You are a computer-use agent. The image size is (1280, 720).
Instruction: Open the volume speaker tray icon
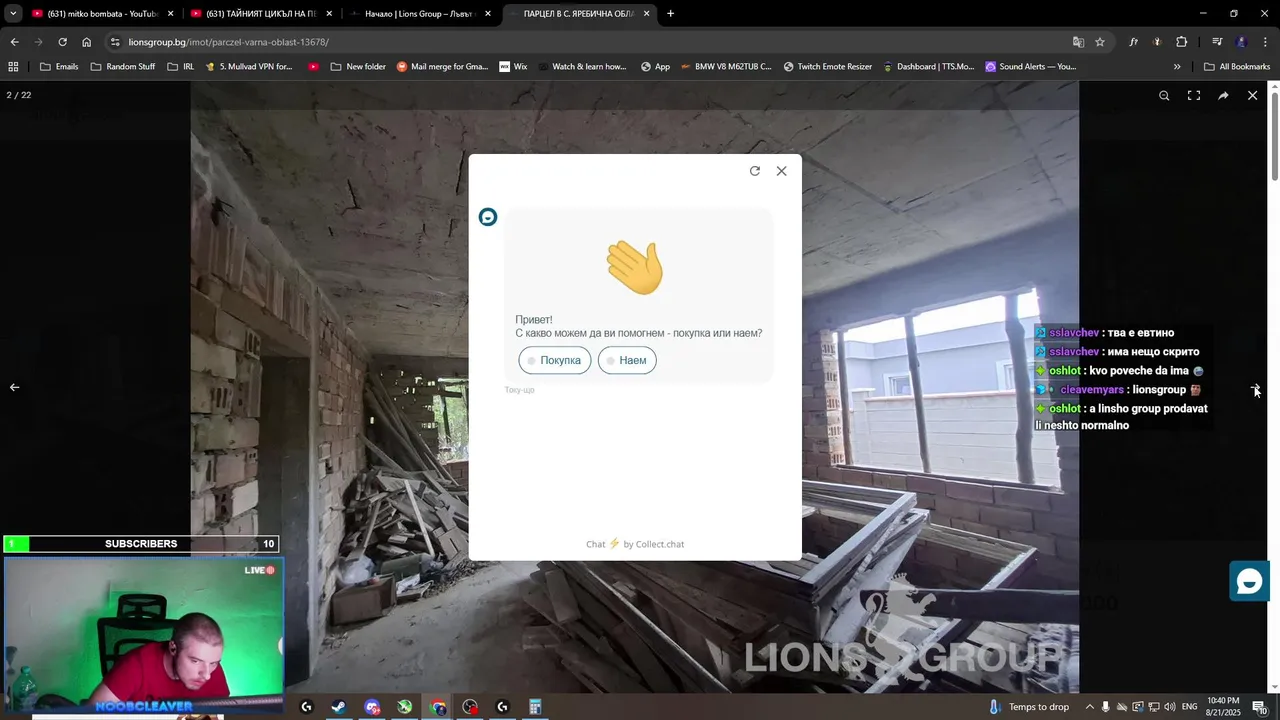[1168, 707]
